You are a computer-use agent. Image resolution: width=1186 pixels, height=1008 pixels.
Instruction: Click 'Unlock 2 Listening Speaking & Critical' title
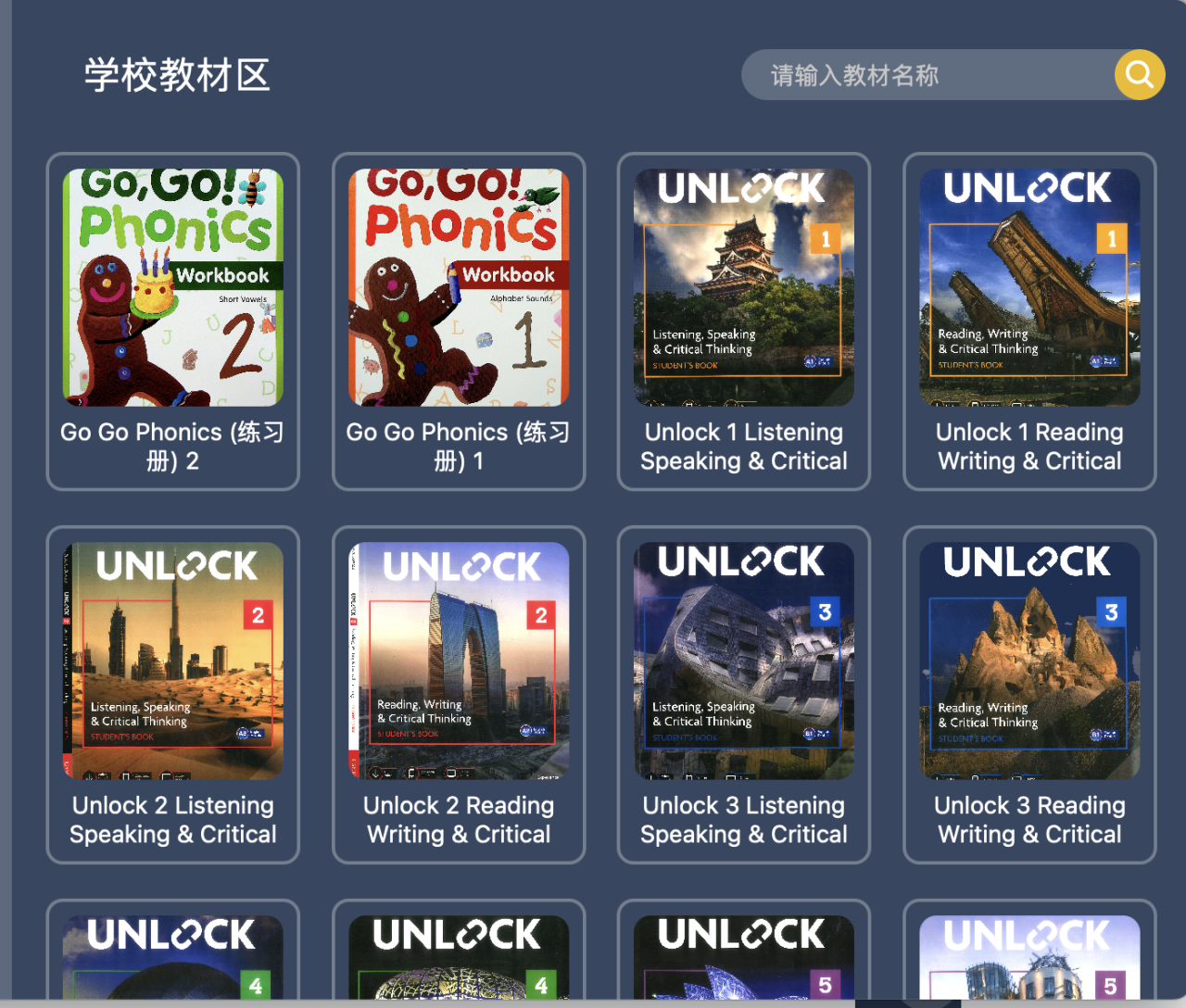click(173, 820)
